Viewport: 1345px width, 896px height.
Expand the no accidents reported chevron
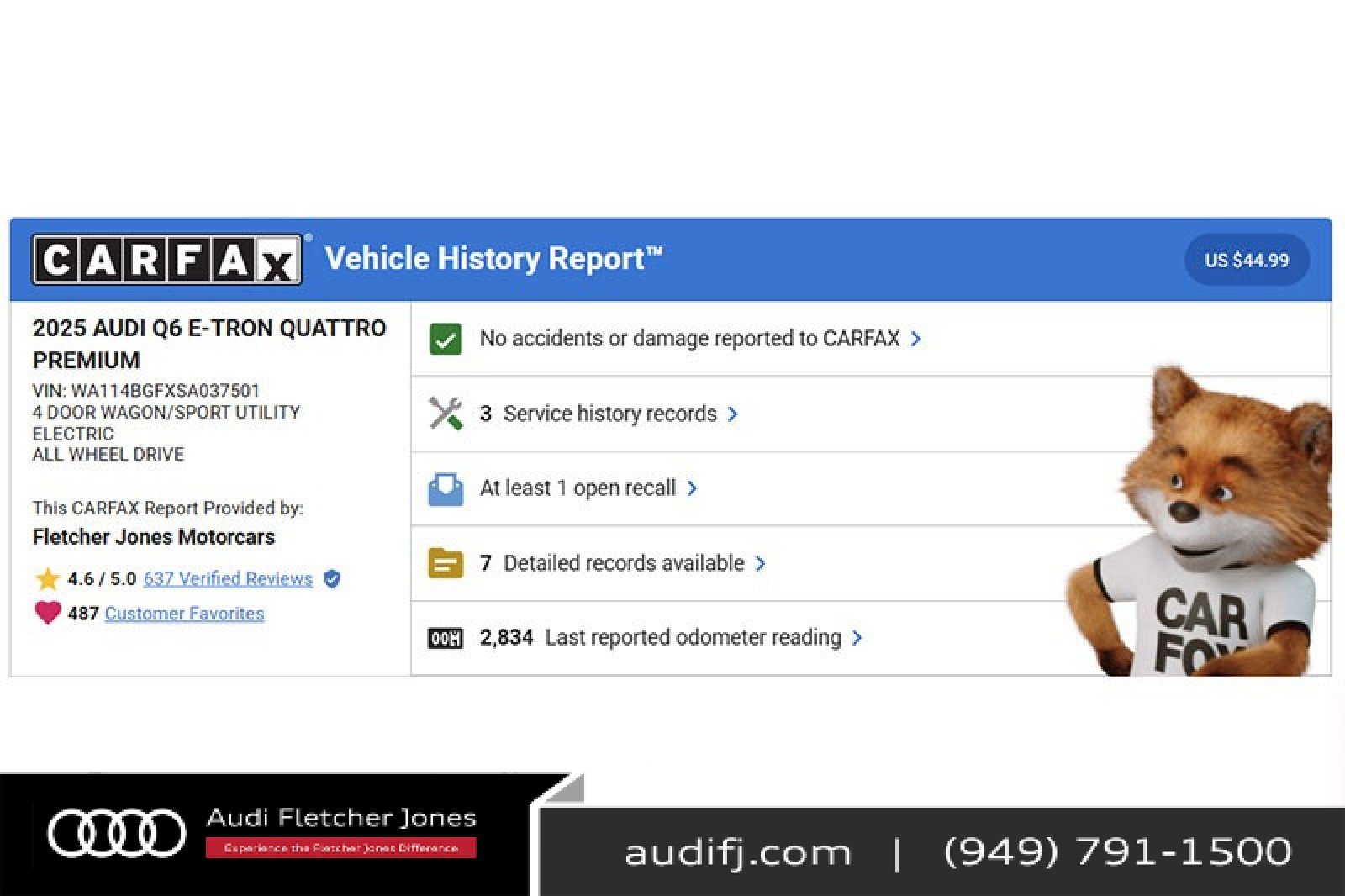point(915,339)
